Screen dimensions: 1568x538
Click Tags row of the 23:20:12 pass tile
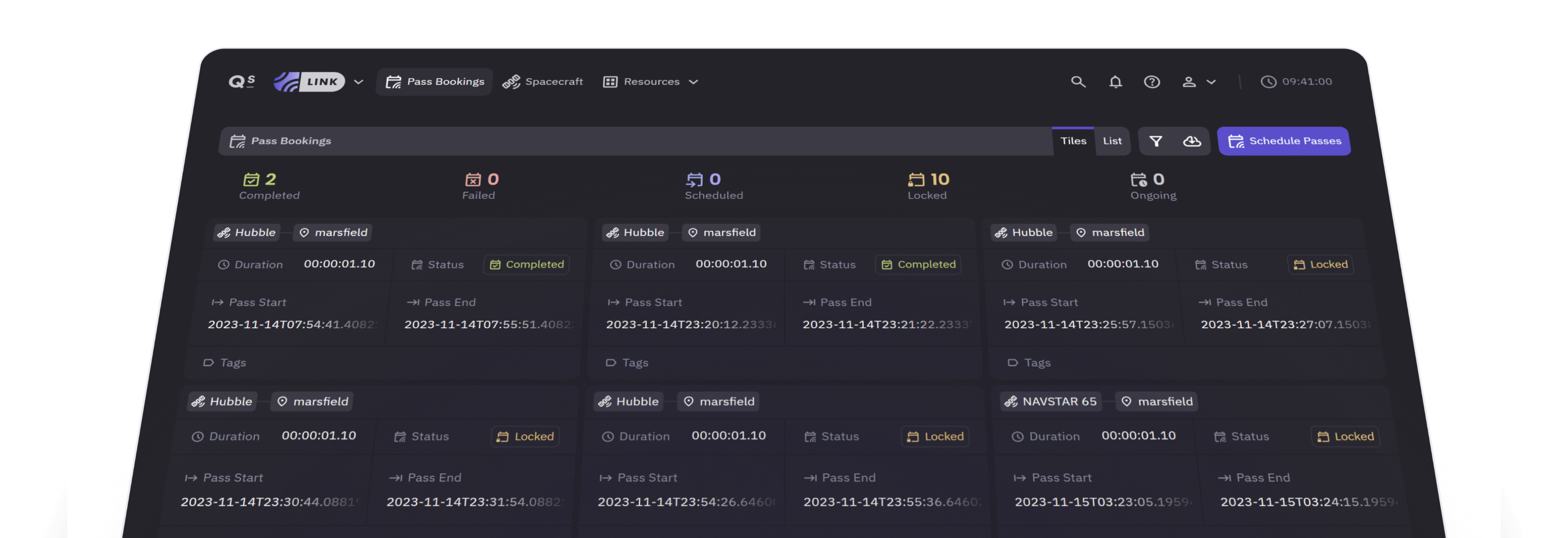(785, 363)
